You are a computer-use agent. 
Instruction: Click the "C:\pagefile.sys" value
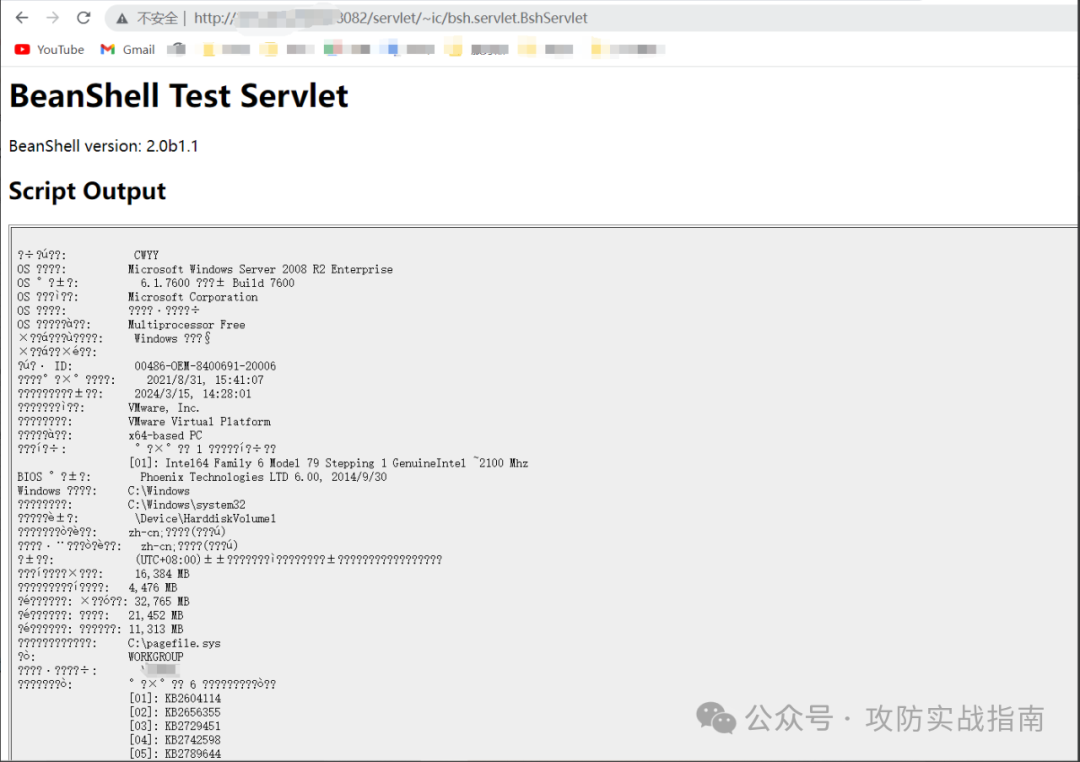[174, 643]
